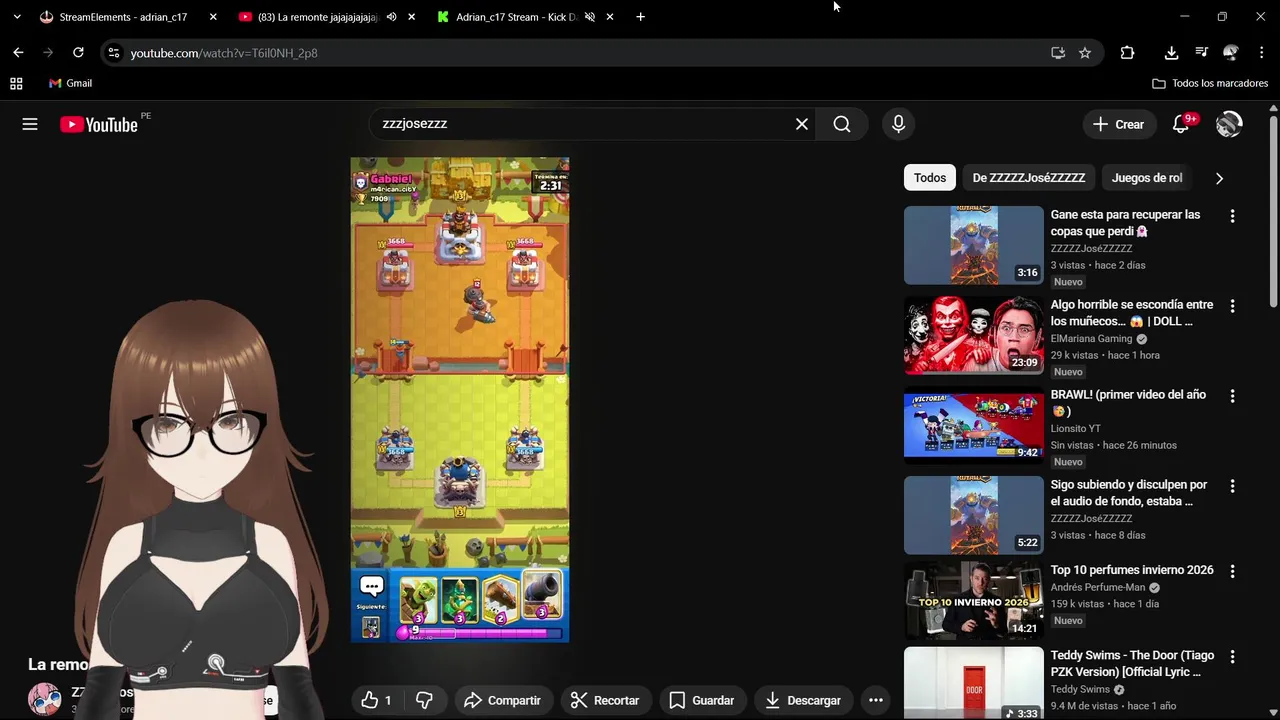
Task: Open ElMariana Gaming channel name
Action: tap(1091, 339)
